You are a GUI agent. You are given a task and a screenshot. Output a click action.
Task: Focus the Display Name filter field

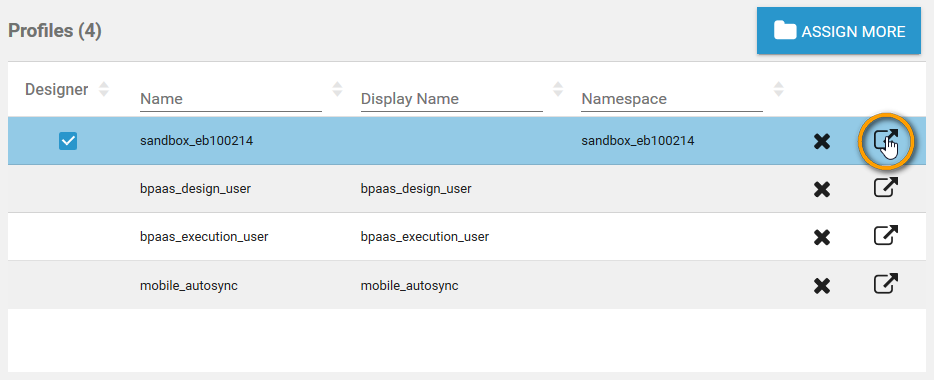click(x=452, y=99)
